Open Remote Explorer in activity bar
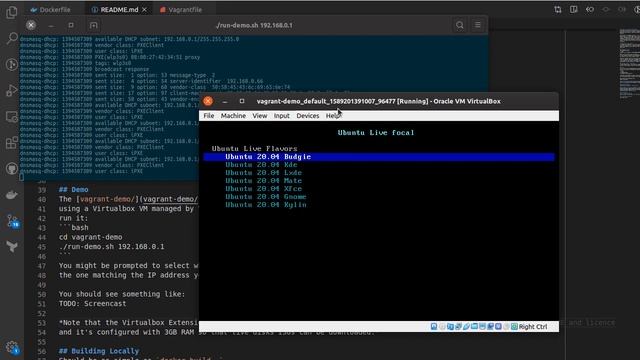 coord(12,117)
